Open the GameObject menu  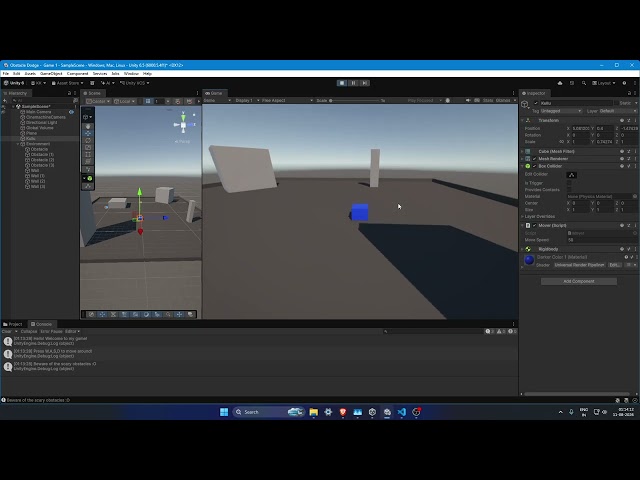click(x=51, y=74)
